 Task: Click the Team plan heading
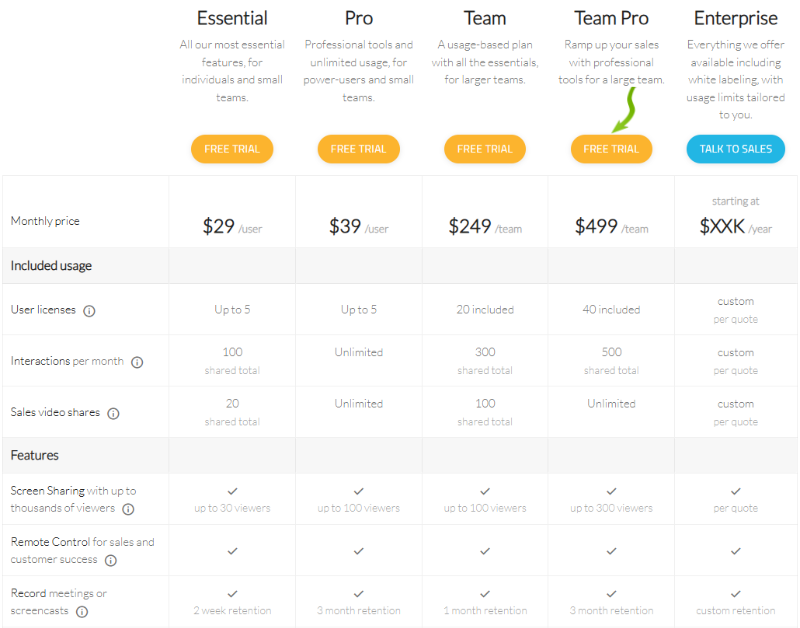[485, 18]
